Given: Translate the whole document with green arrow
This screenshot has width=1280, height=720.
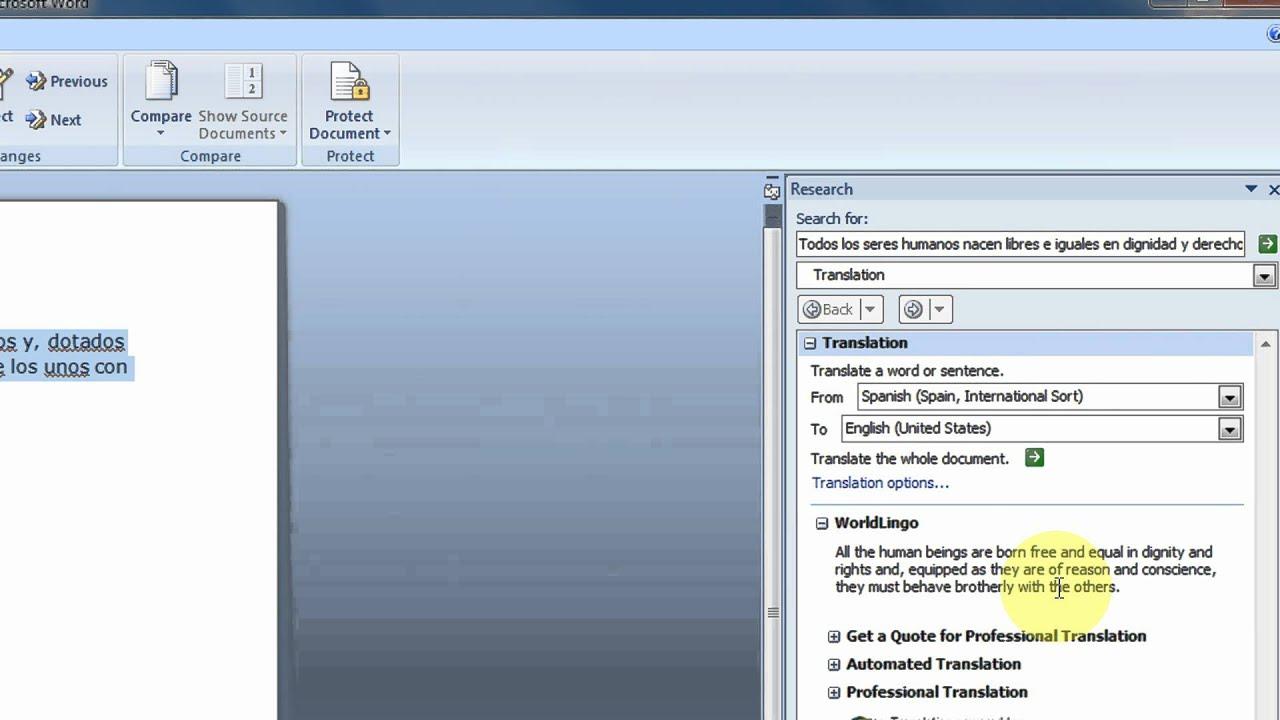Looking at the screenshot, I should [x=1034, y=458].
